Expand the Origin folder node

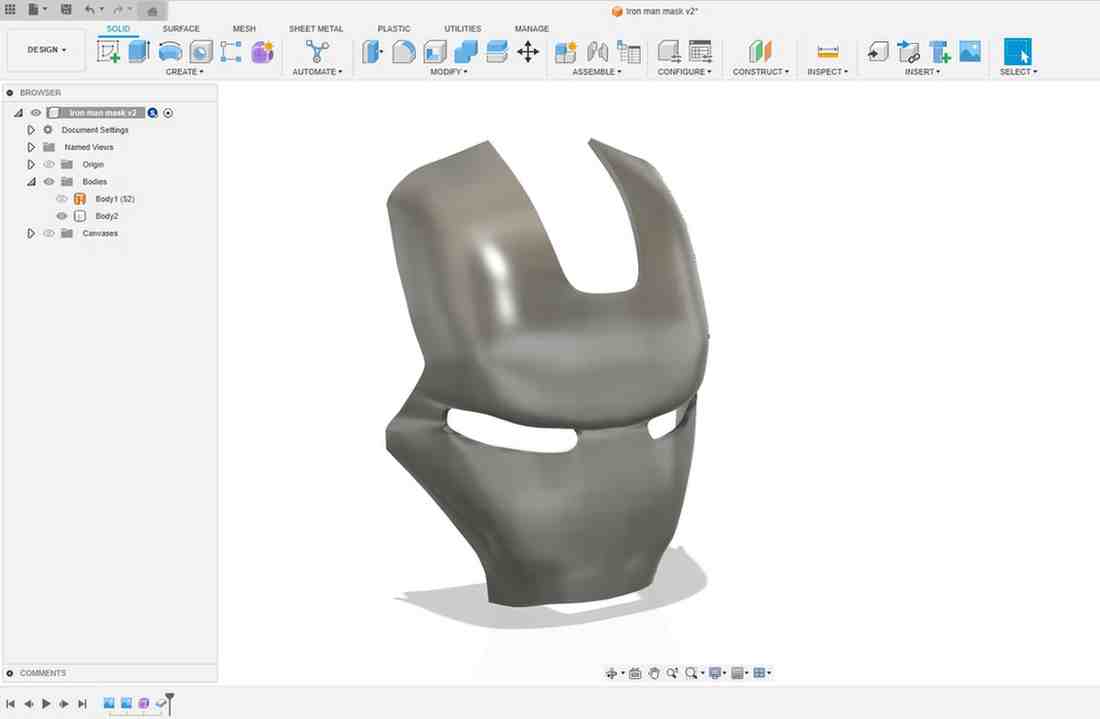(31, 164)
